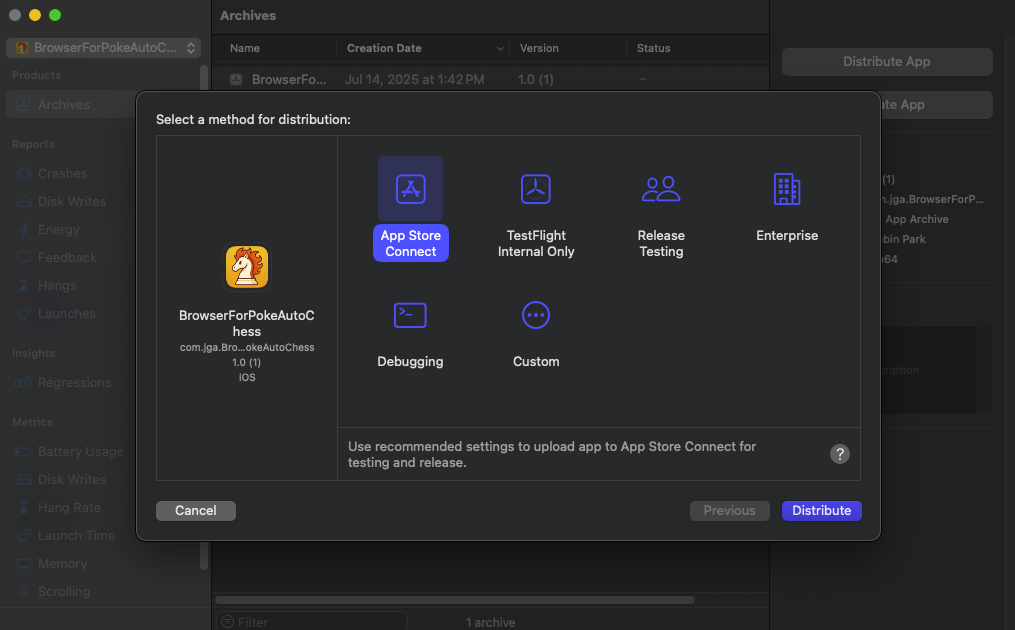
Task: Open Hangs report in sidebar
Action: [x=57, y=286]
